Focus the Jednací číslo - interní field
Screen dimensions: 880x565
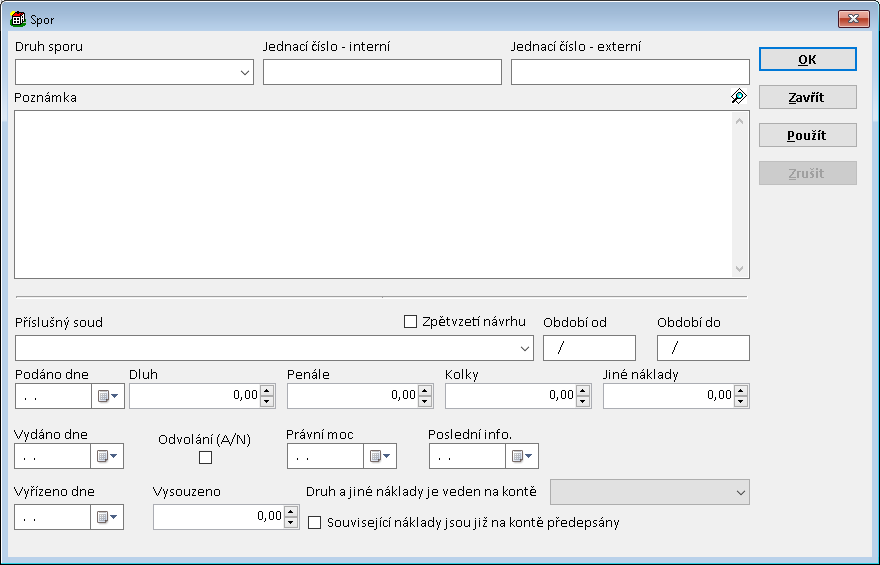[x=382, y=72]
